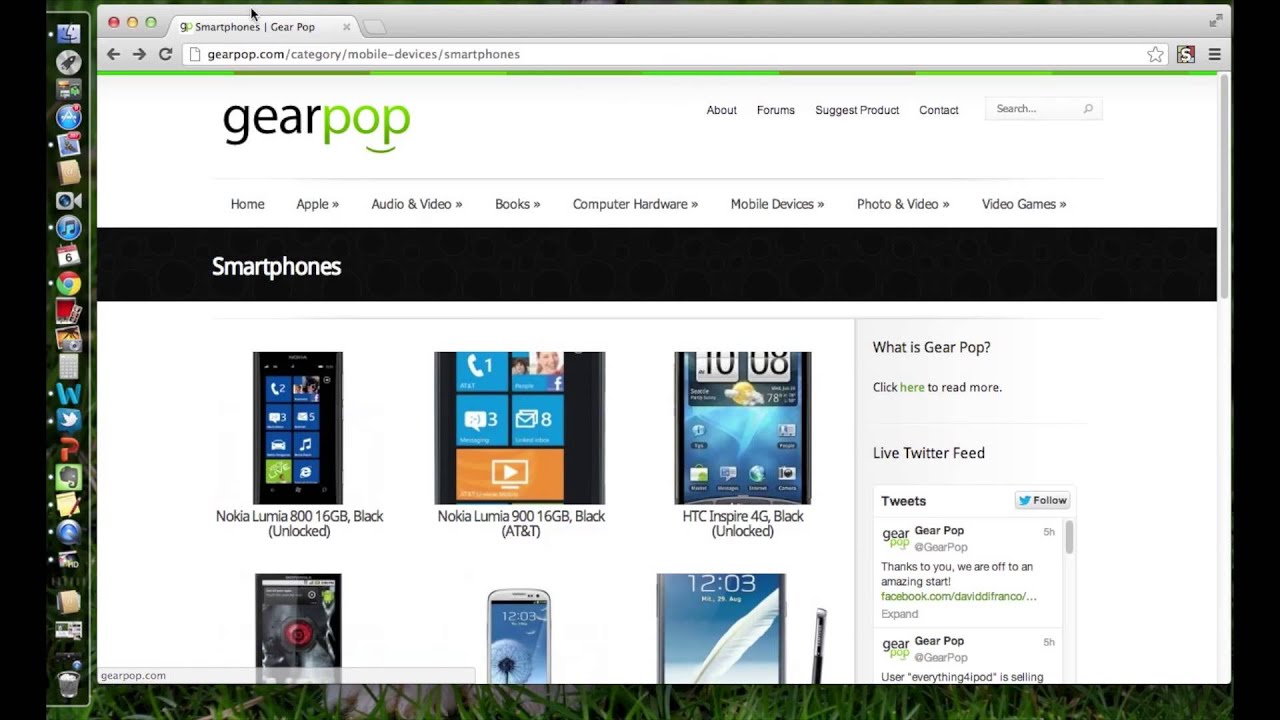This screenshot has height=720, width=1280.
Task: Switch to Google Chrome in the Dock
Action: pyautogui.click(x=68, y=284)
